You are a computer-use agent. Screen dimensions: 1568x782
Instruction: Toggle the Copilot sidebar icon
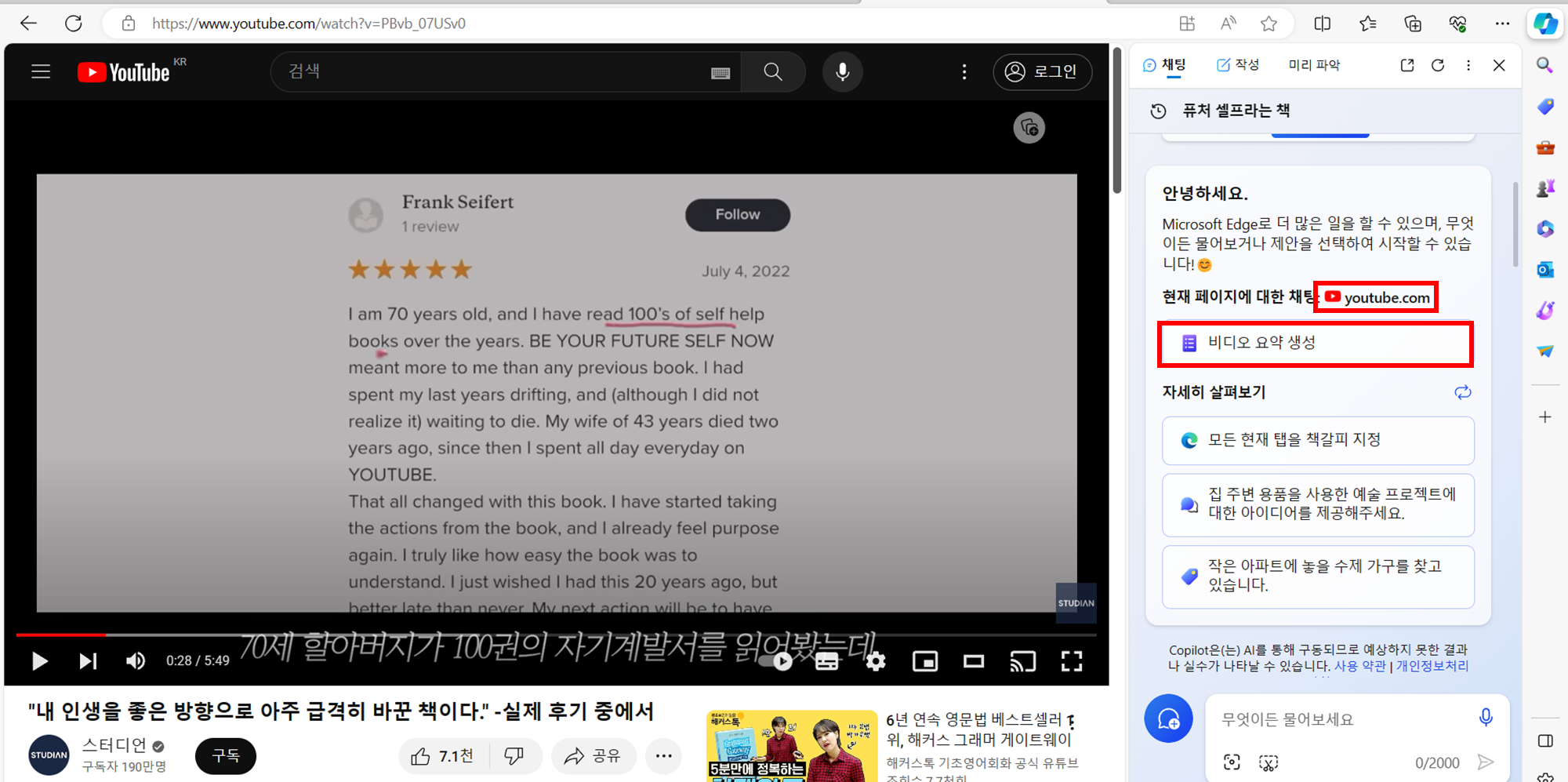[x=1545, y=24]
